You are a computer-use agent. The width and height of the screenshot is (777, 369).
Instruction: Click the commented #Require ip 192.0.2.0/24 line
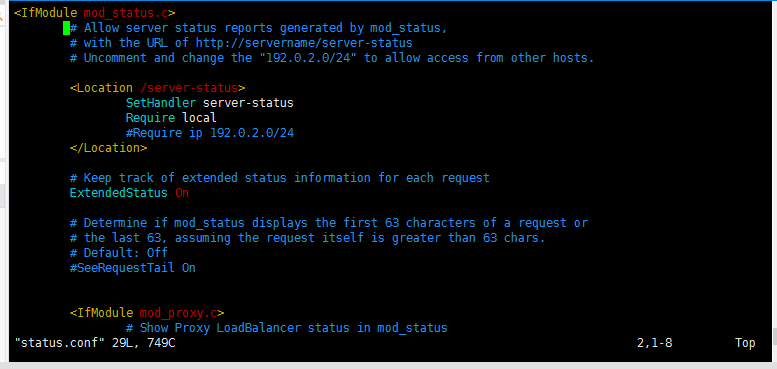[210, 133]
